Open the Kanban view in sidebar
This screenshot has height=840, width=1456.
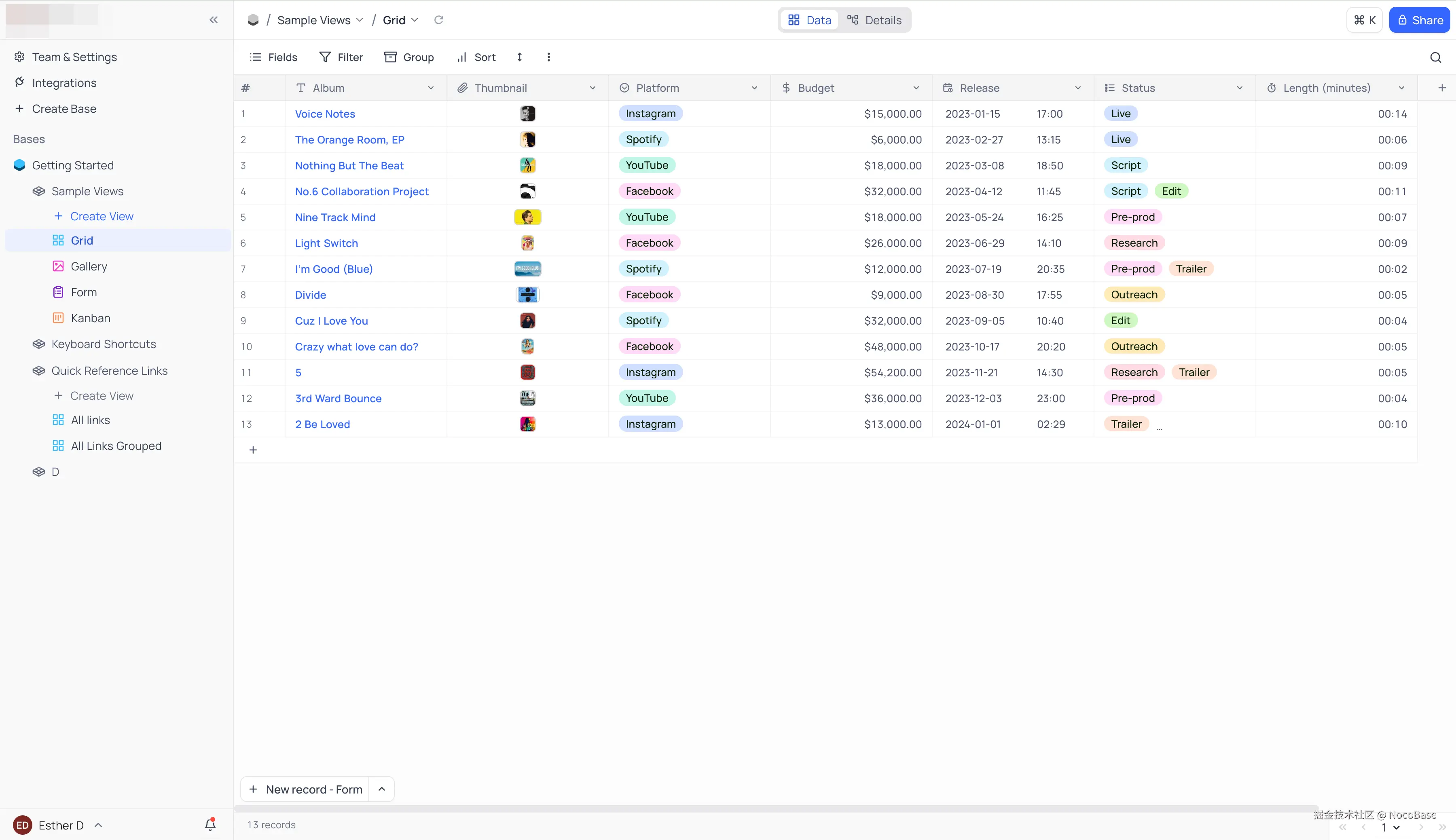tap(91, 317)
